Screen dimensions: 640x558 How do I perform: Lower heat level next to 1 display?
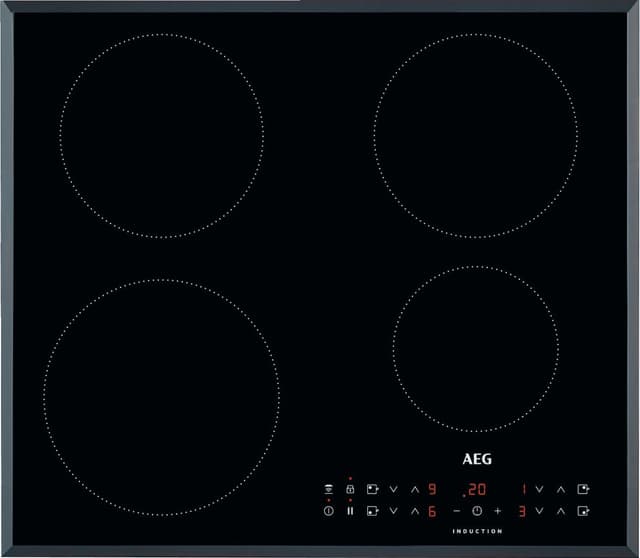(x=540, y=489)
